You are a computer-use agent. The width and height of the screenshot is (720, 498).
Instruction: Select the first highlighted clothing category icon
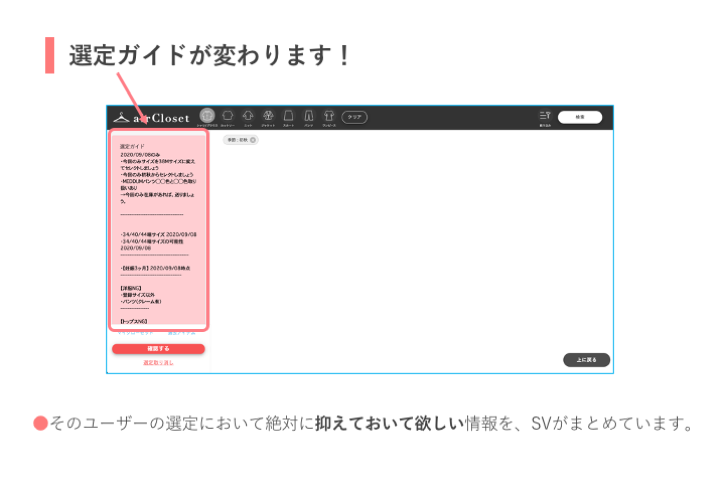point(207,116)
